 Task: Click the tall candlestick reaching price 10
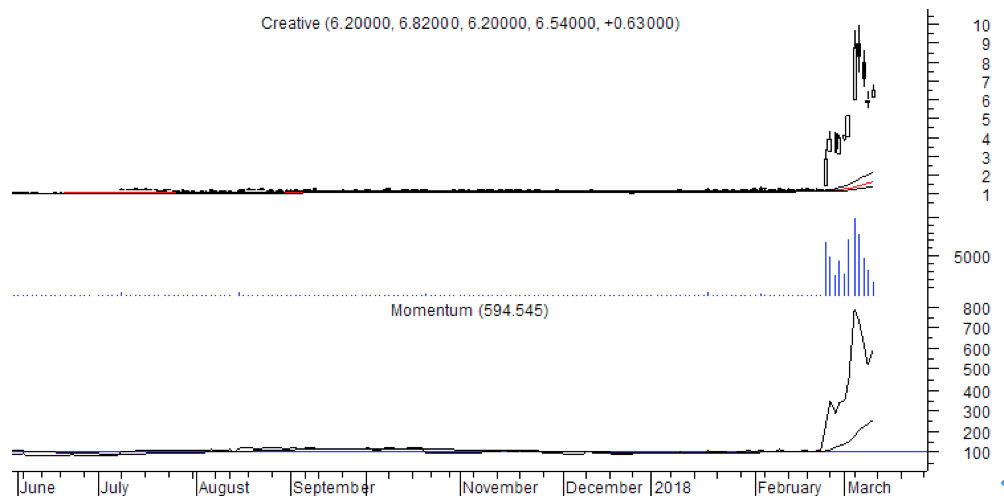click(859, 50)
